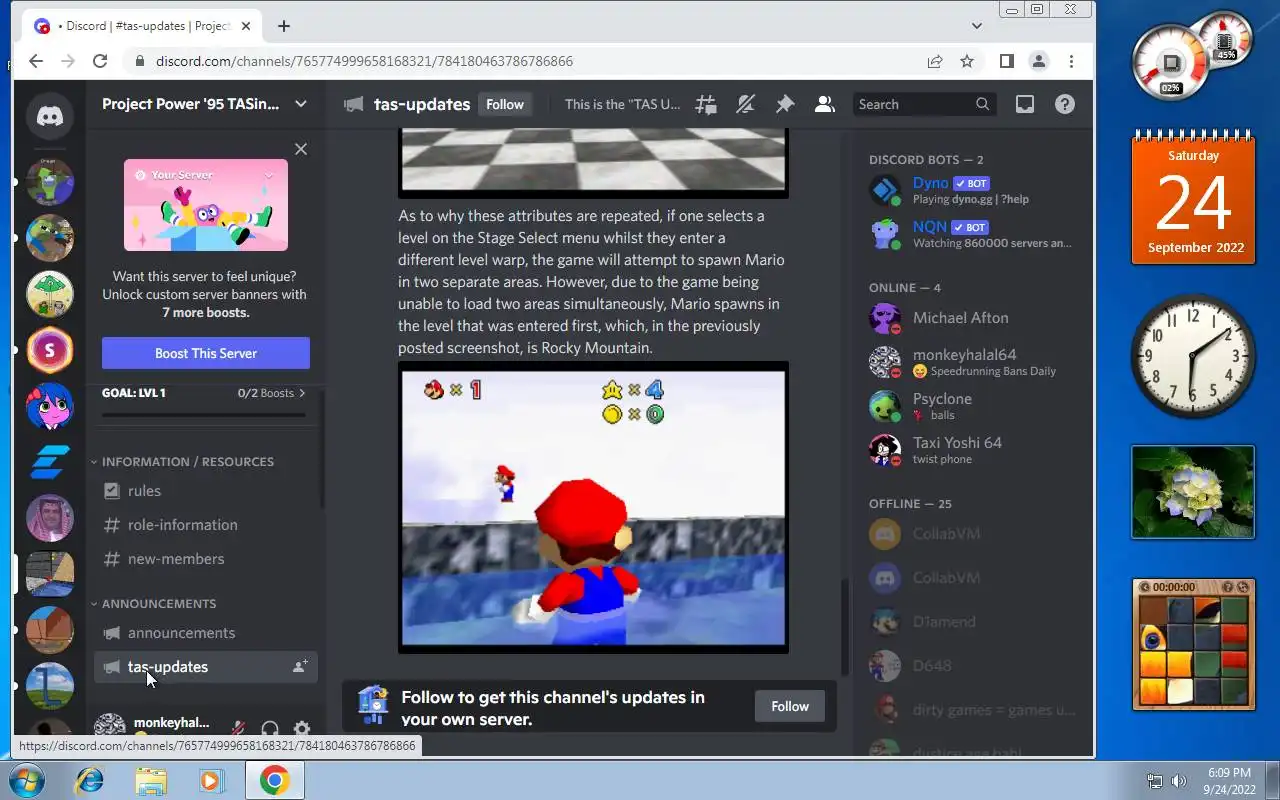
Task: Select the tas-updates channel
Action: (x=206, y=667)
